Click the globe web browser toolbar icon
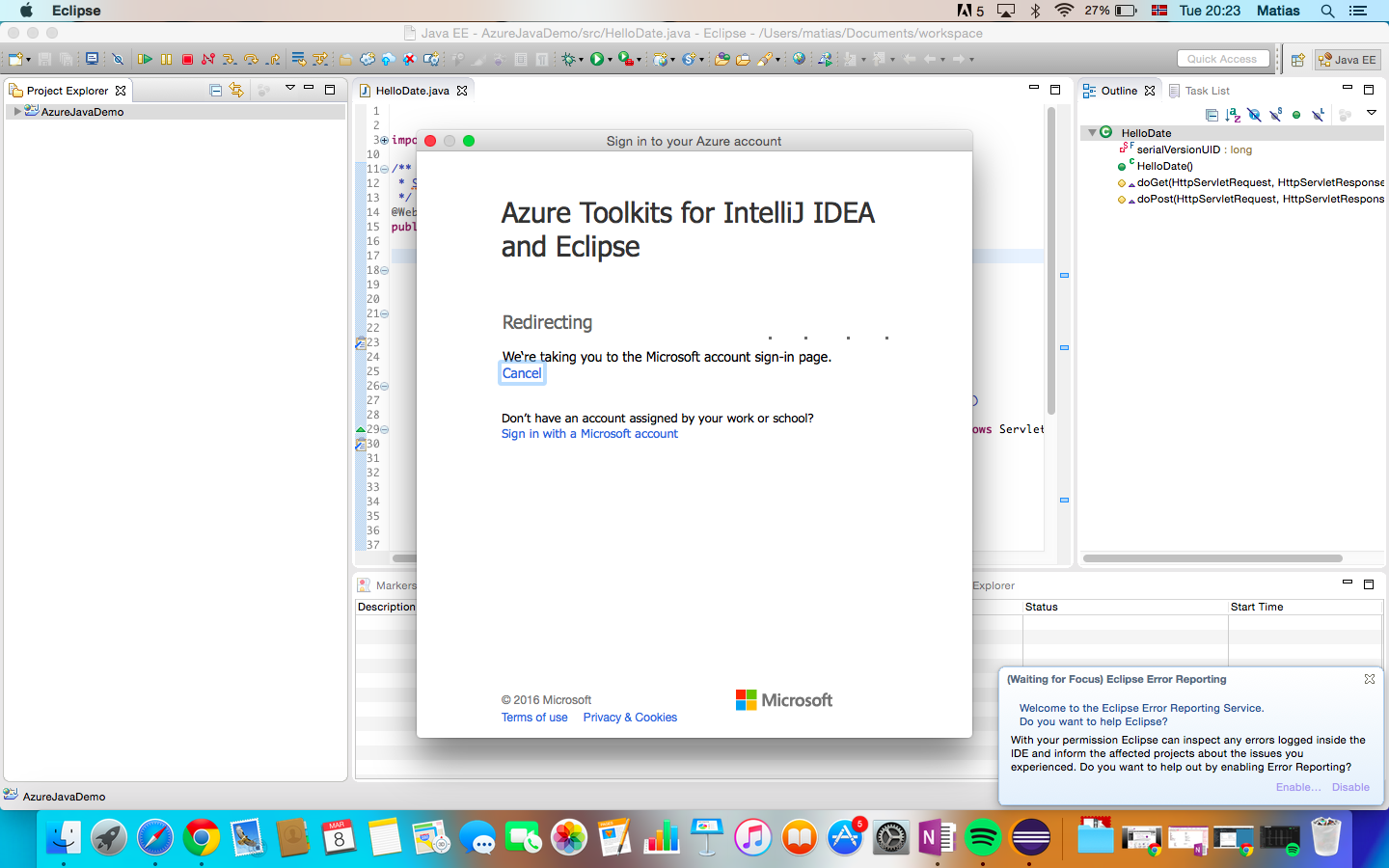 pos(799,58)
